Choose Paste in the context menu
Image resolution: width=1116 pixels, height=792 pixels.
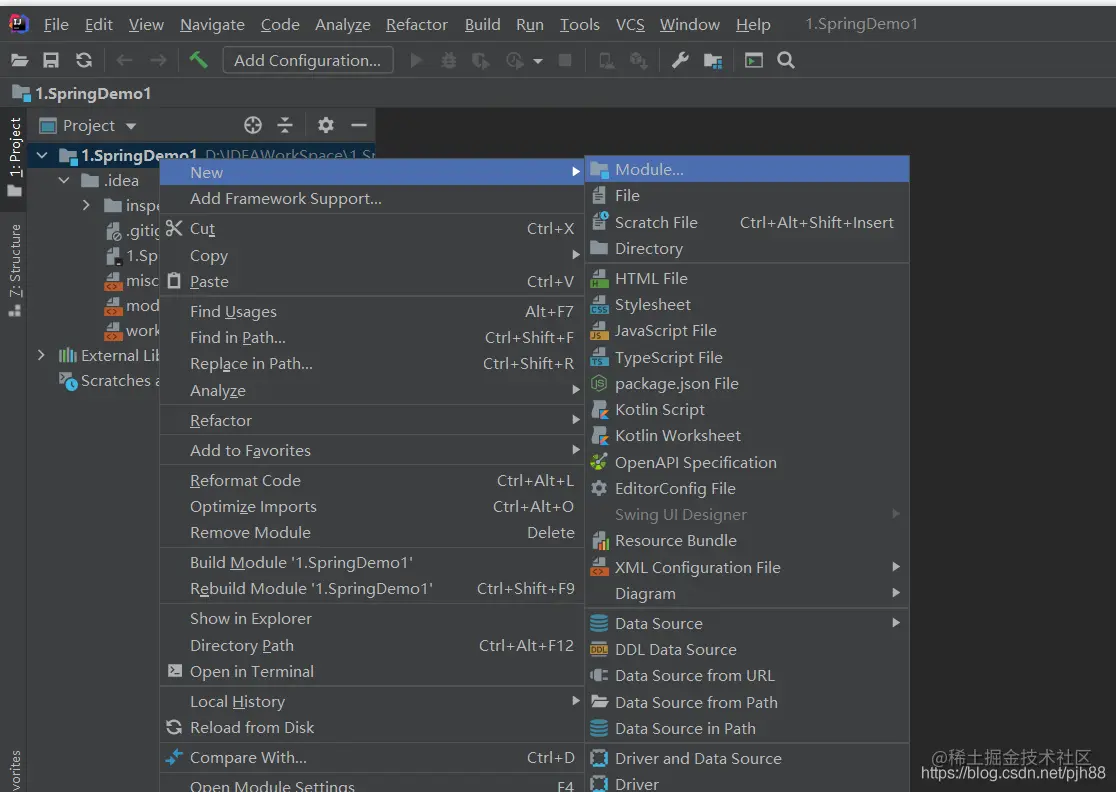pyautogui.click(x=372, y=282)
